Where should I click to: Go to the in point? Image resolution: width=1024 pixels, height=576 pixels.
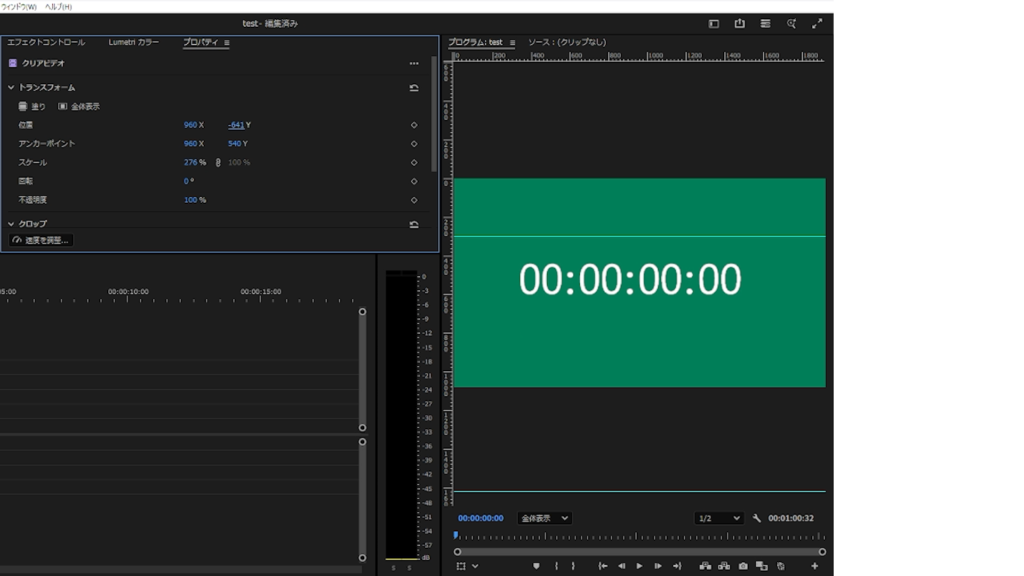click(x=603, y=566)
